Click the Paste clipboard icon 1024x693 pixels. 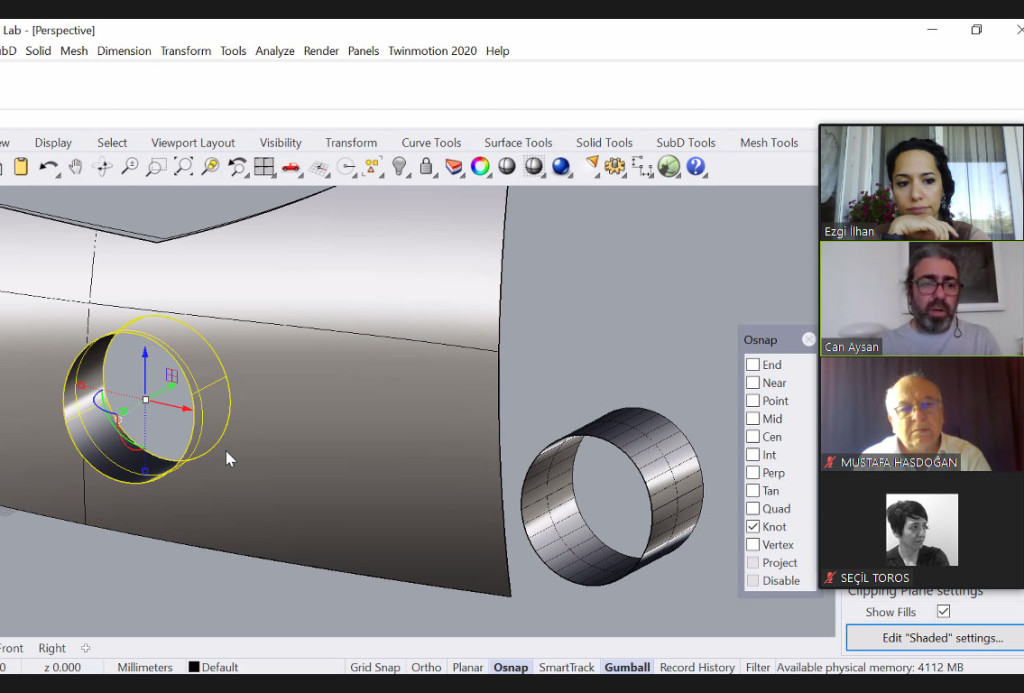[x=21, y=167]
